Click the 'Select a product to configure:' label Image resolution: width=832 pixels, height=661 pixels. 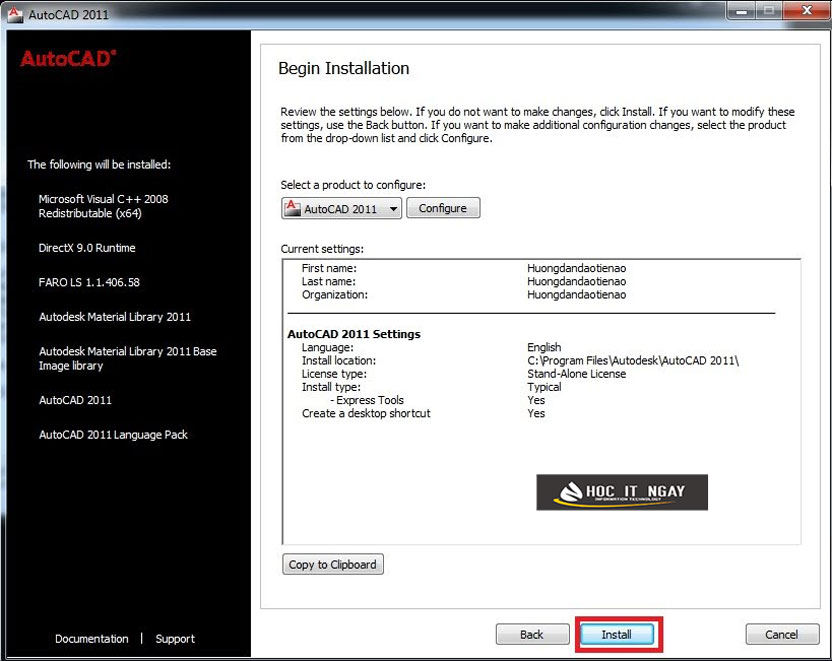tap(353, 185)
